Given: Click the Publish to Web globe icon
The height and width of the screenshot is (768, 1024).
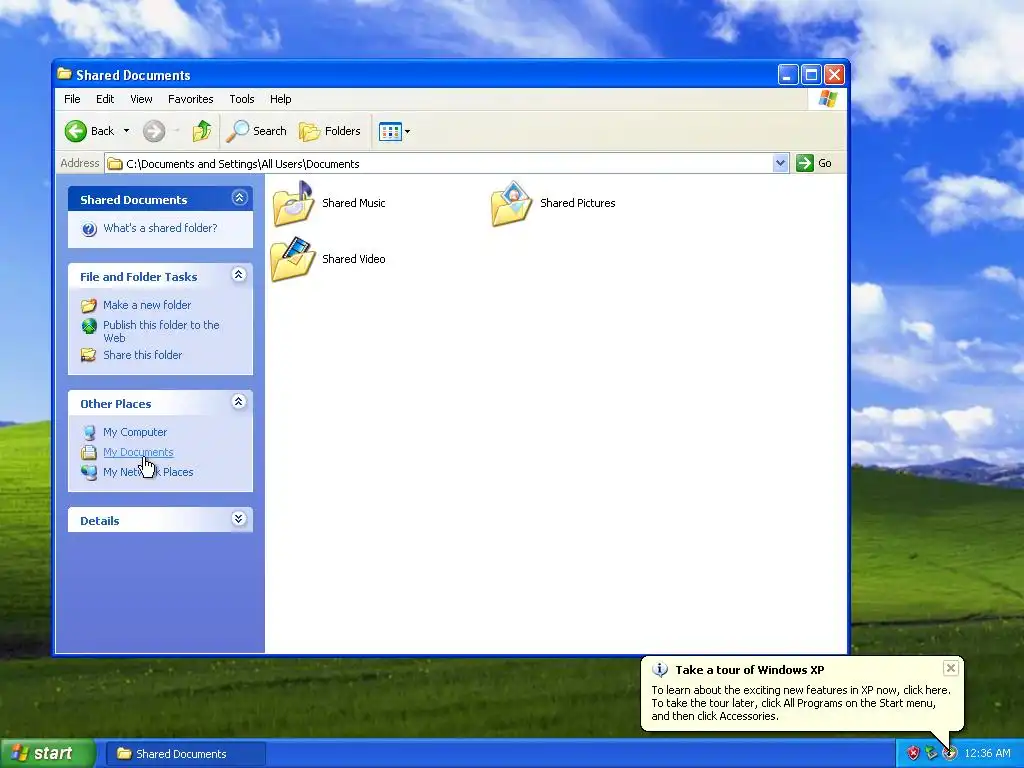Looking at the screenshot, I should [89, 325].
